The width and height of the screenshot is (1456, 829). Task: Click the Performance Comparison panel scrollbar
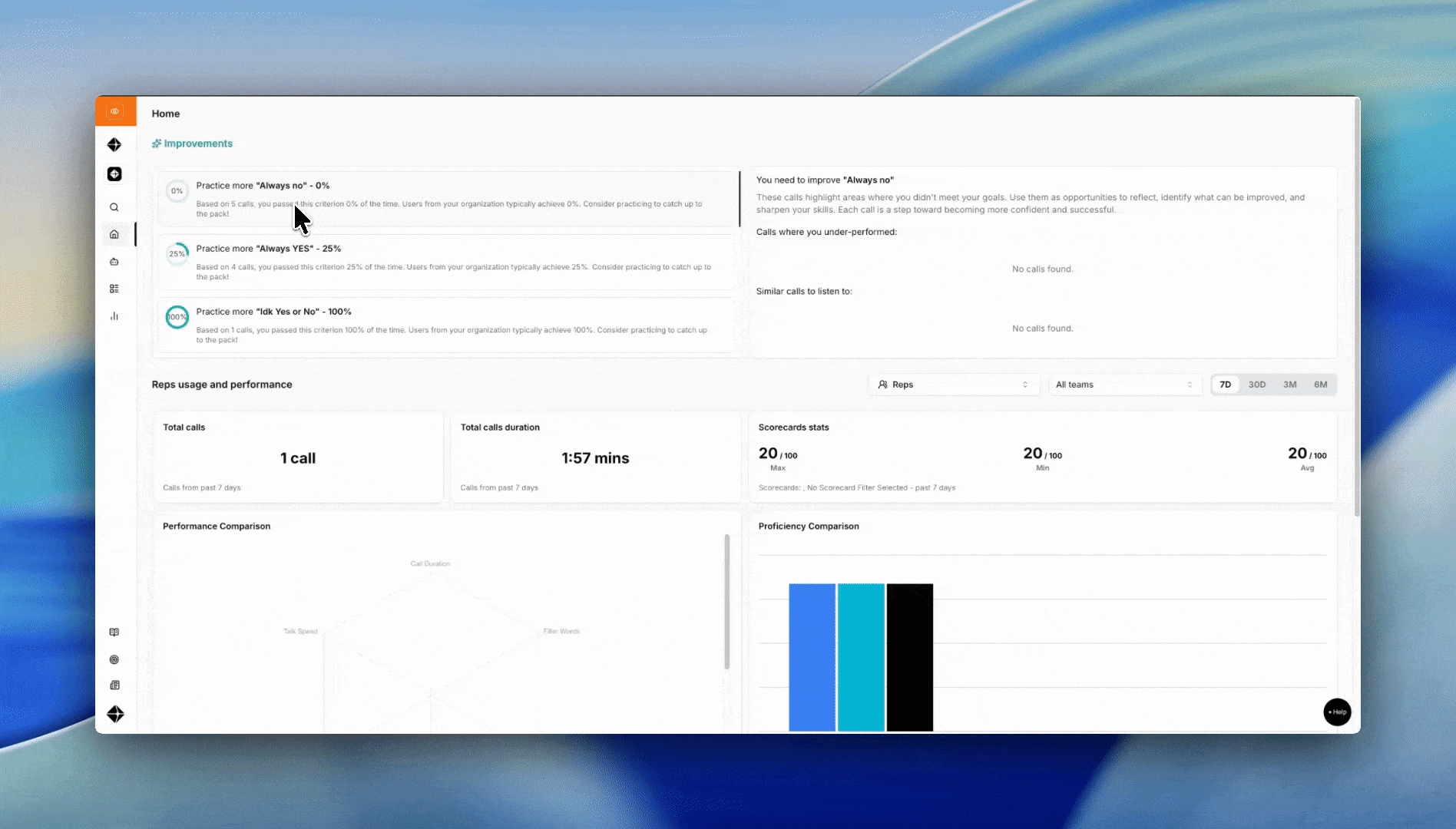click(726, 602)
